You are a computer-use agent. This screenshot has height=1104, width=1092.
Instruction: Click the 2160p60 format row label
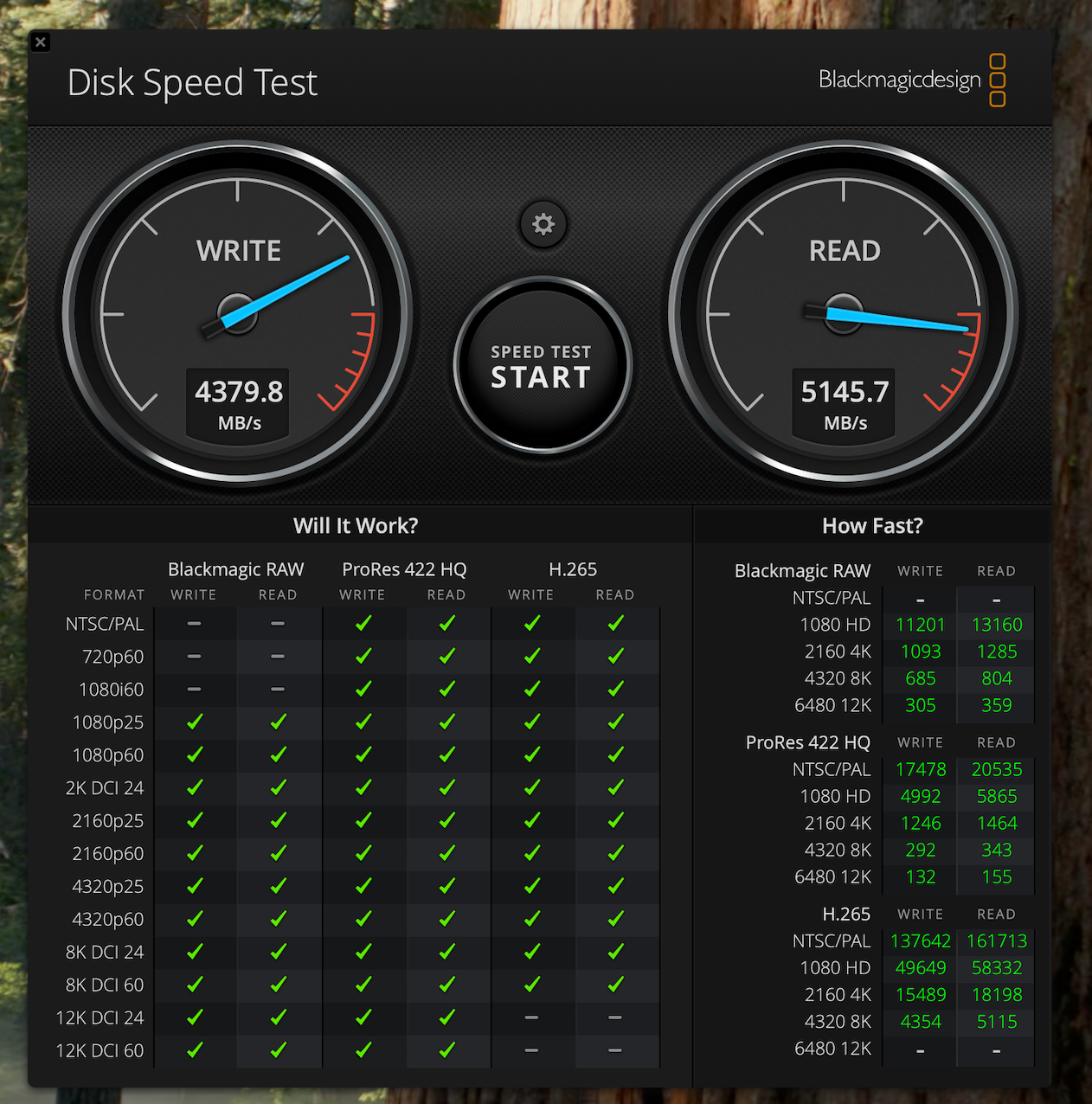click(108, 854)
